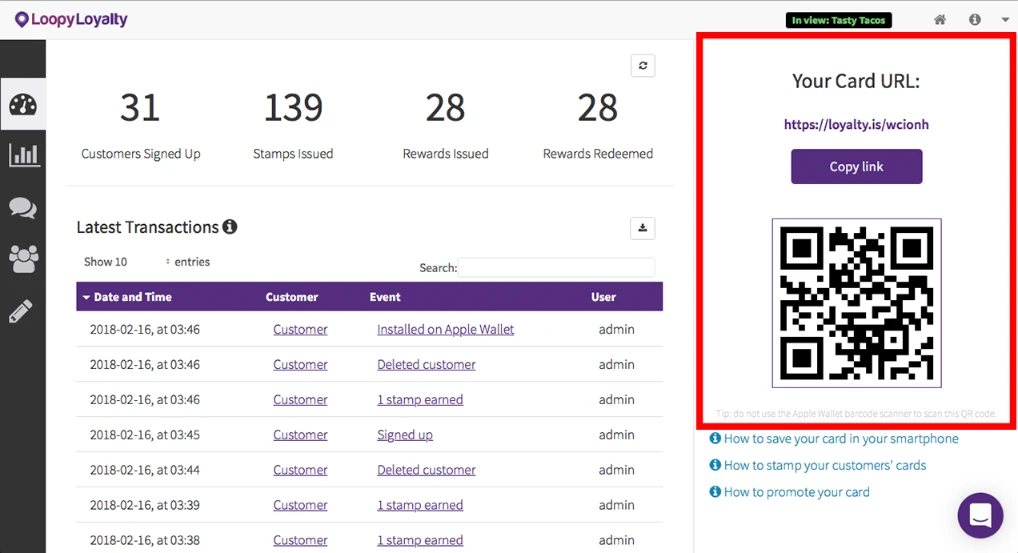Click the Copy link button
This screenshot has width=1018, height=553.
(856, 167)
